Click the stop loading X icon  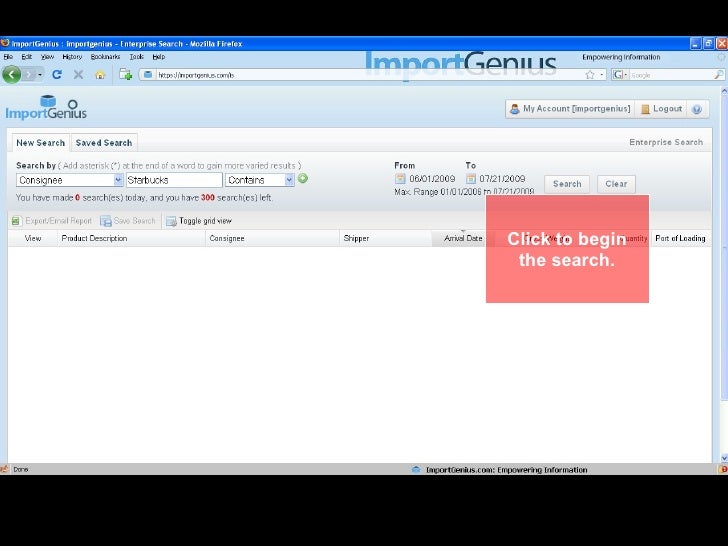point(78,74)
